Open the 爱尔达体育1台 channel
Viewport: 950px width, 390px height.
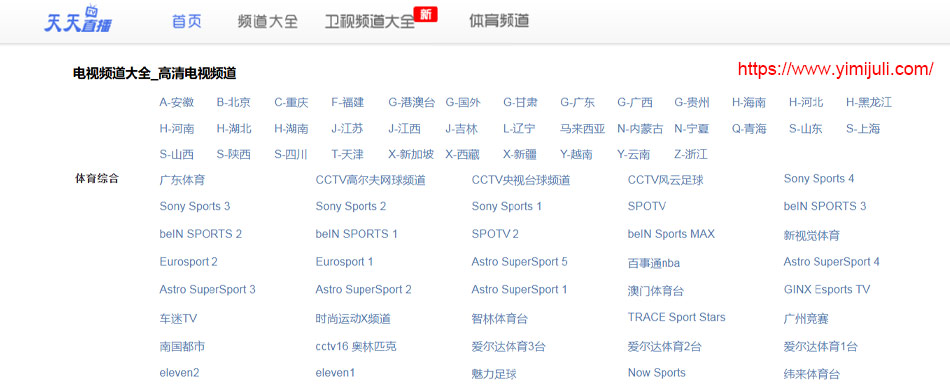coord(820,347)
